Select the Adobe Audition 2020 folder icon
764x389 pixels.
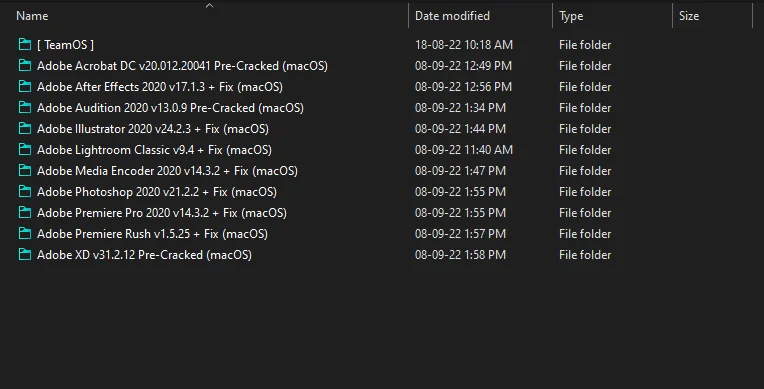pyautogui.click(x=24, y=107)
